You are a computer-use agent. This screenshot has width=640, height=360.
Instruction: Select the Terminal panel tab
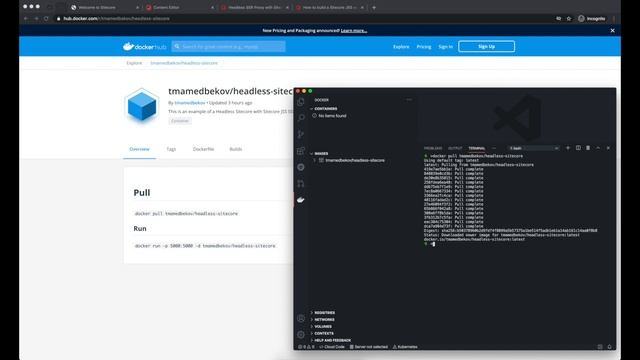click(477, 148)
